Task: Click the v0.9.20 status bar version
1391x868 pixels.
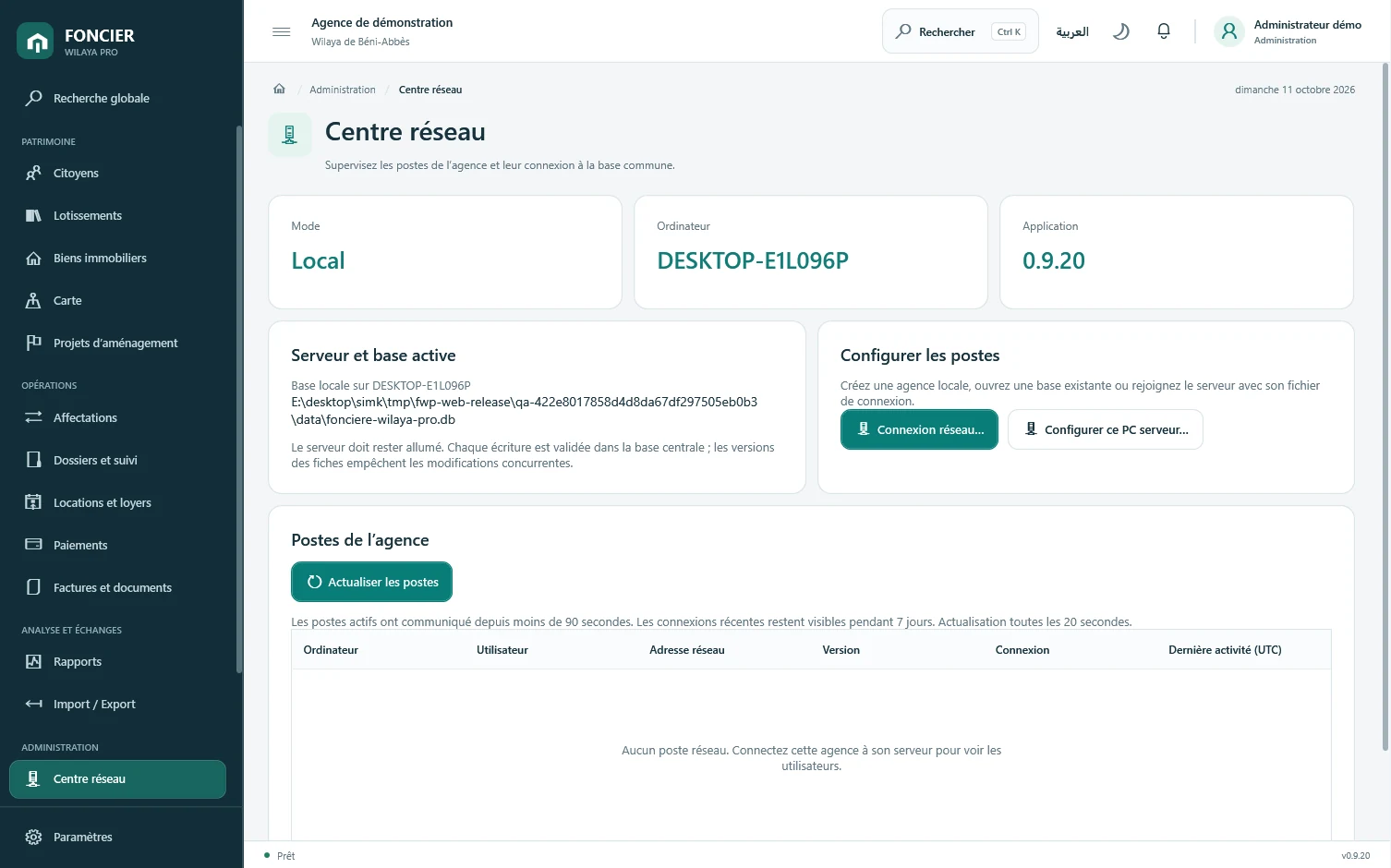Action: point(1355,856)
